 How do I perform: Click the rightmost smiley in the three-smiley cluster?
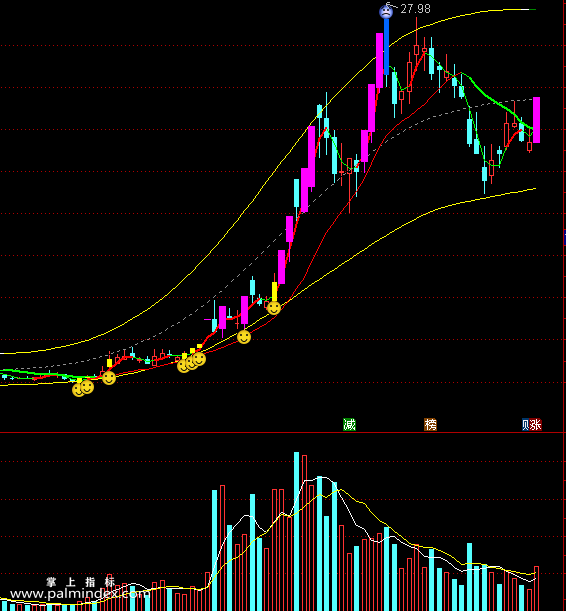tap(199, 358)
